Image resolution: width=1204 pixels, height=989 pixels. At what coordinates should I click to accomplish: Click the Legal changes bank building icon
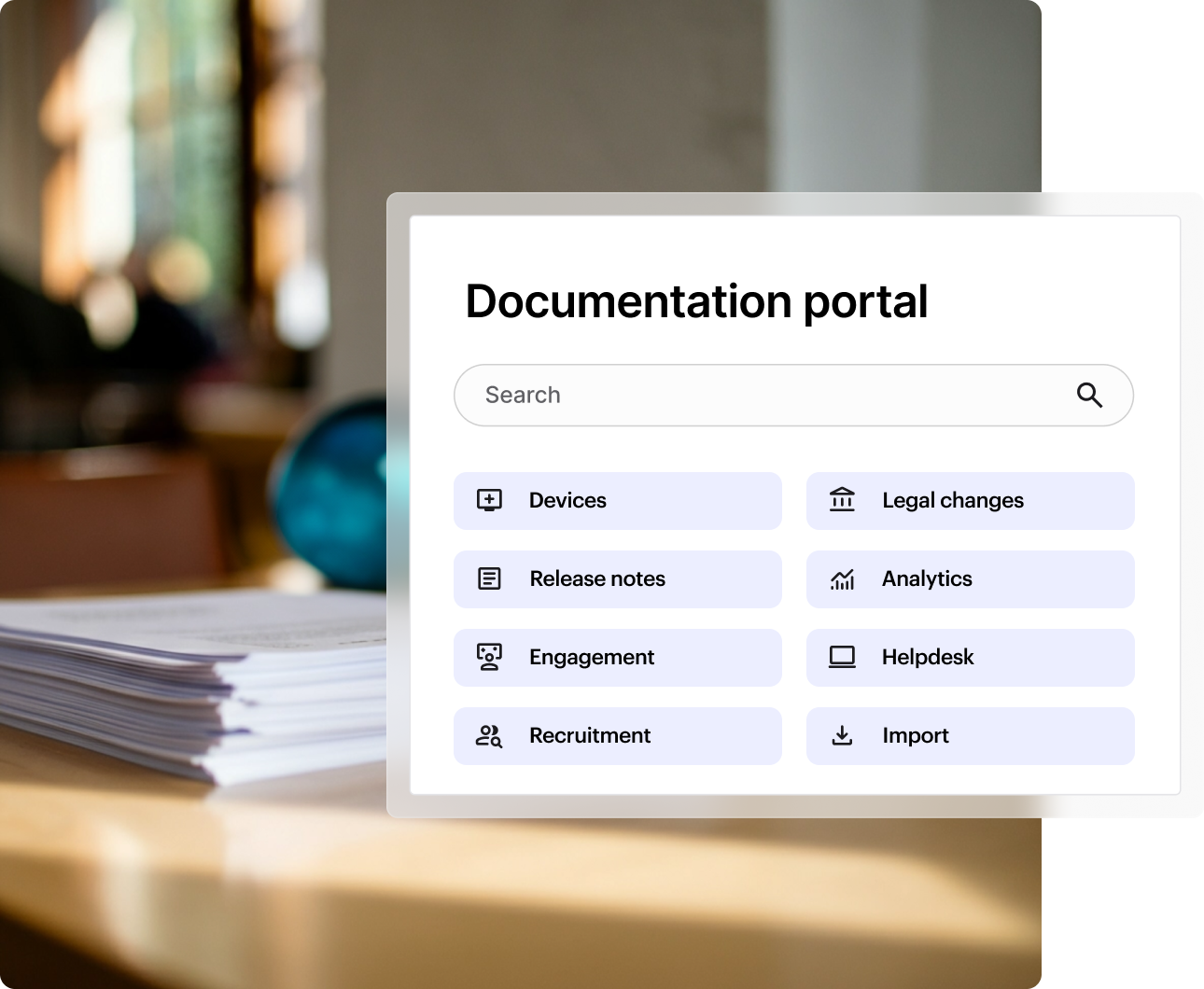[x=842, y=500]
